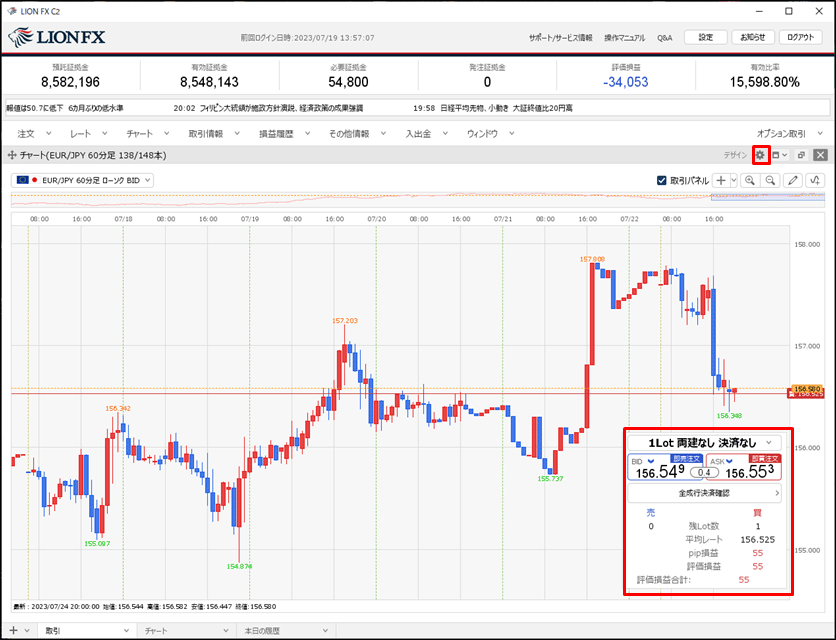Open the チャート menu in the menu bar
The image size is (836, 640).
(148, 133)
